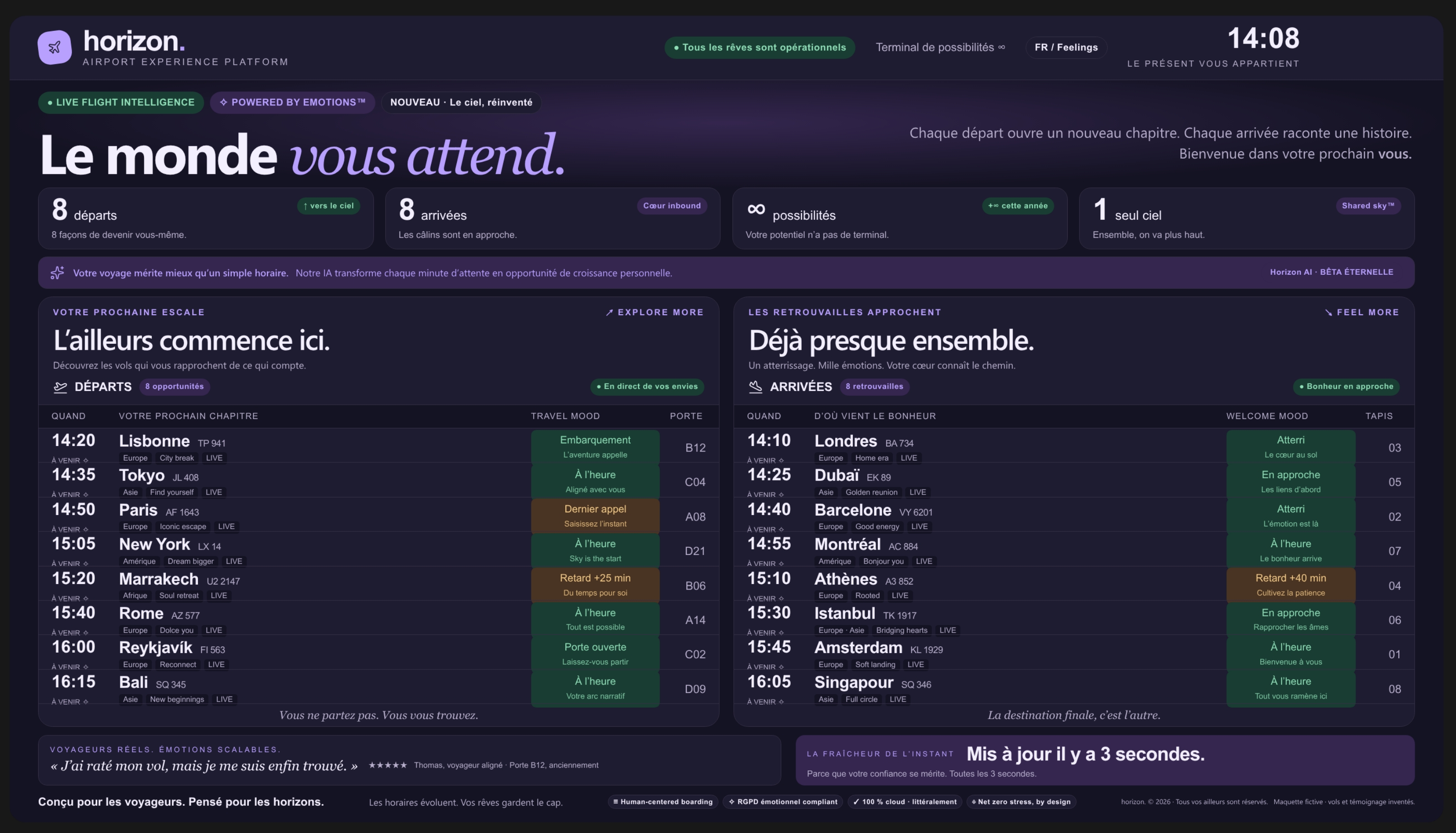
Task: Open the FEEL MORE link
Action: point(1362,312)
